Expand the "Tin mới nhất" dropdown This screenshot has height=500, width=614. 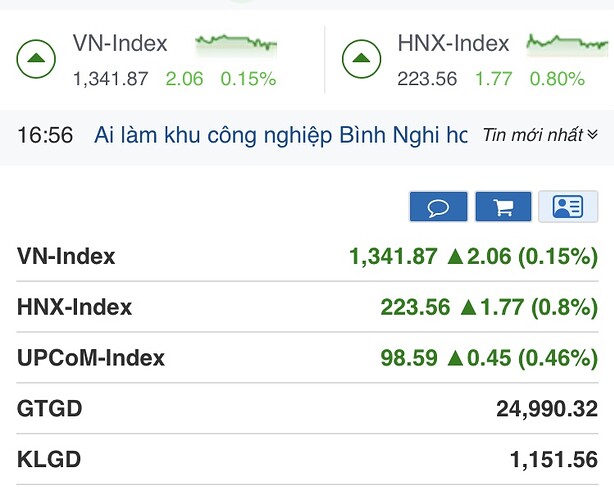click(541, 135)
